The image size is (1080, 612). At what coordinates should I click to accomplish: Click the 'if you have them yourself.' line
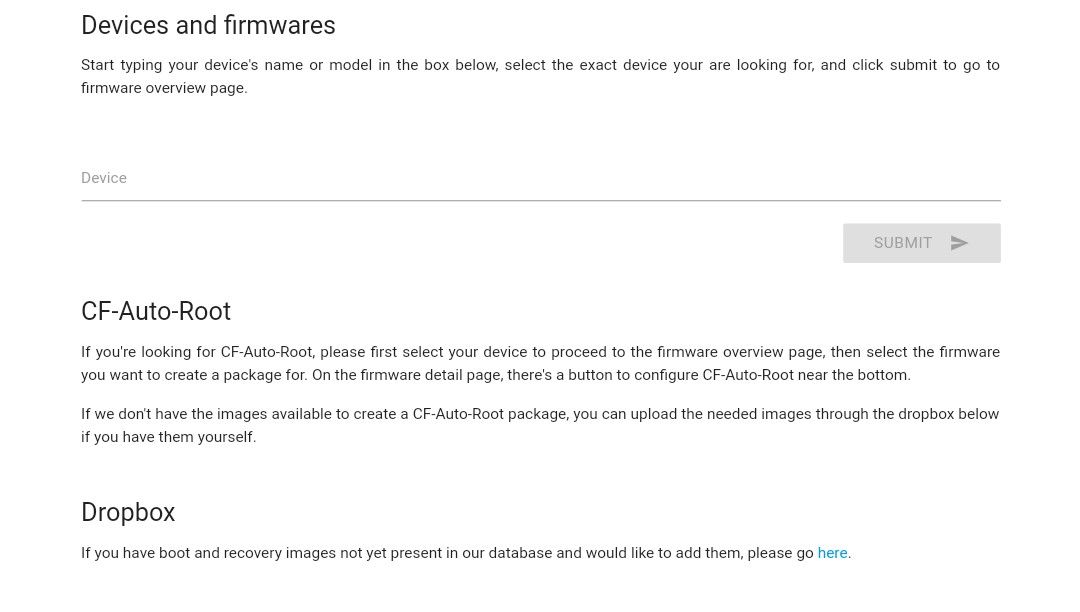tap(169, 437)
